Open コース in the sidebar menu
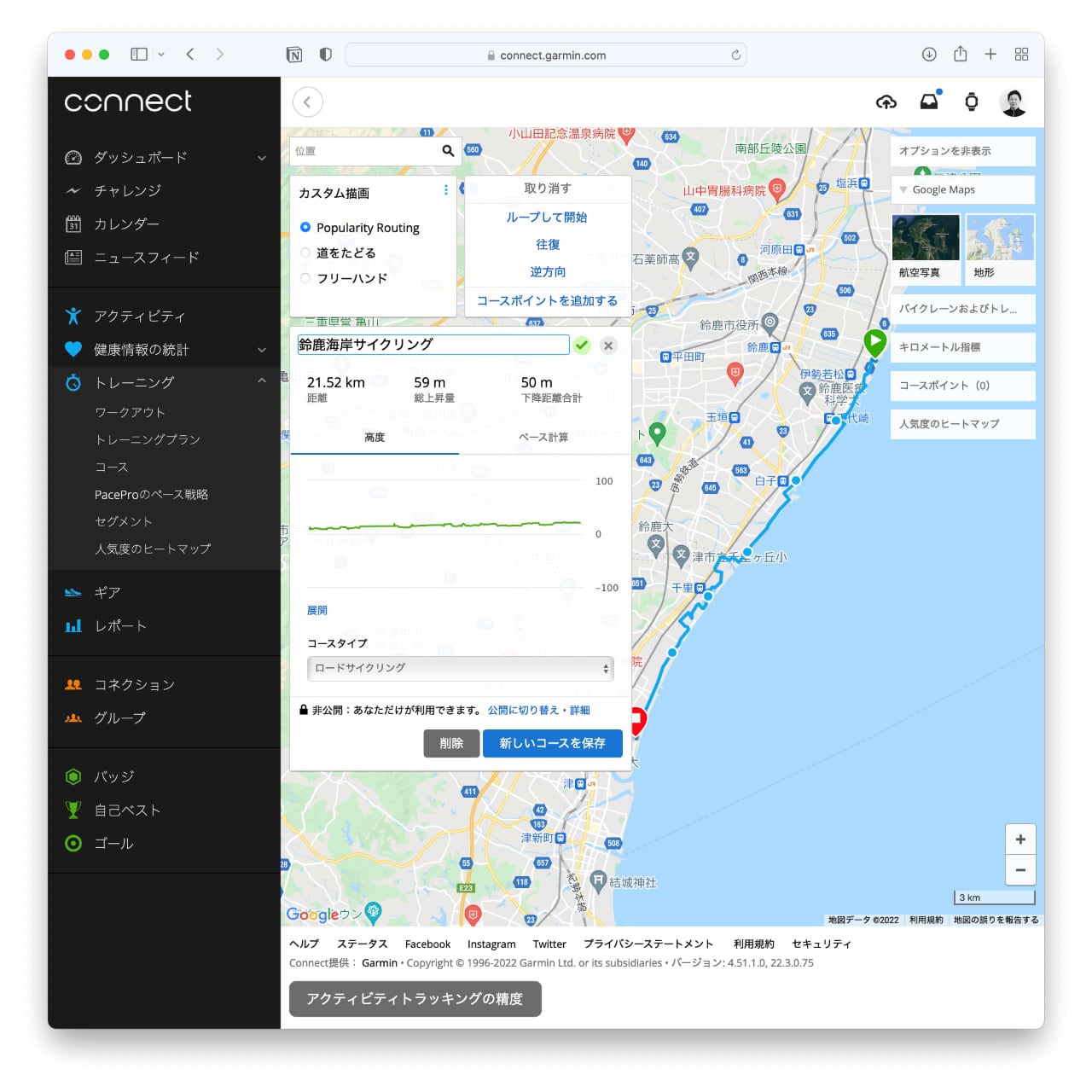This screenshot has width=1092, height=1092. (x=112, y=468)
